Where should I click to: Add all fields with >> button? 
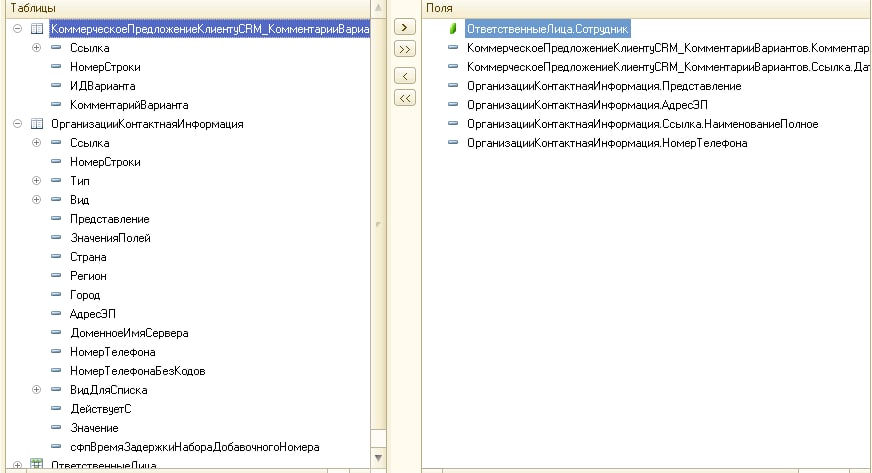pos(404,49)
